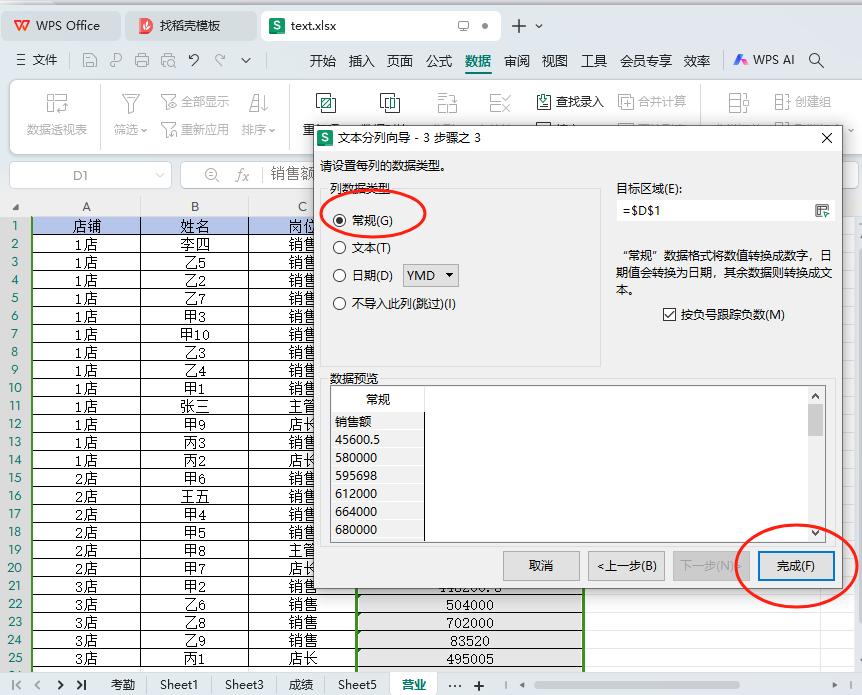The image size is (862, 695).
Task: Click the fx insert function icon
Action: [242, 175]
